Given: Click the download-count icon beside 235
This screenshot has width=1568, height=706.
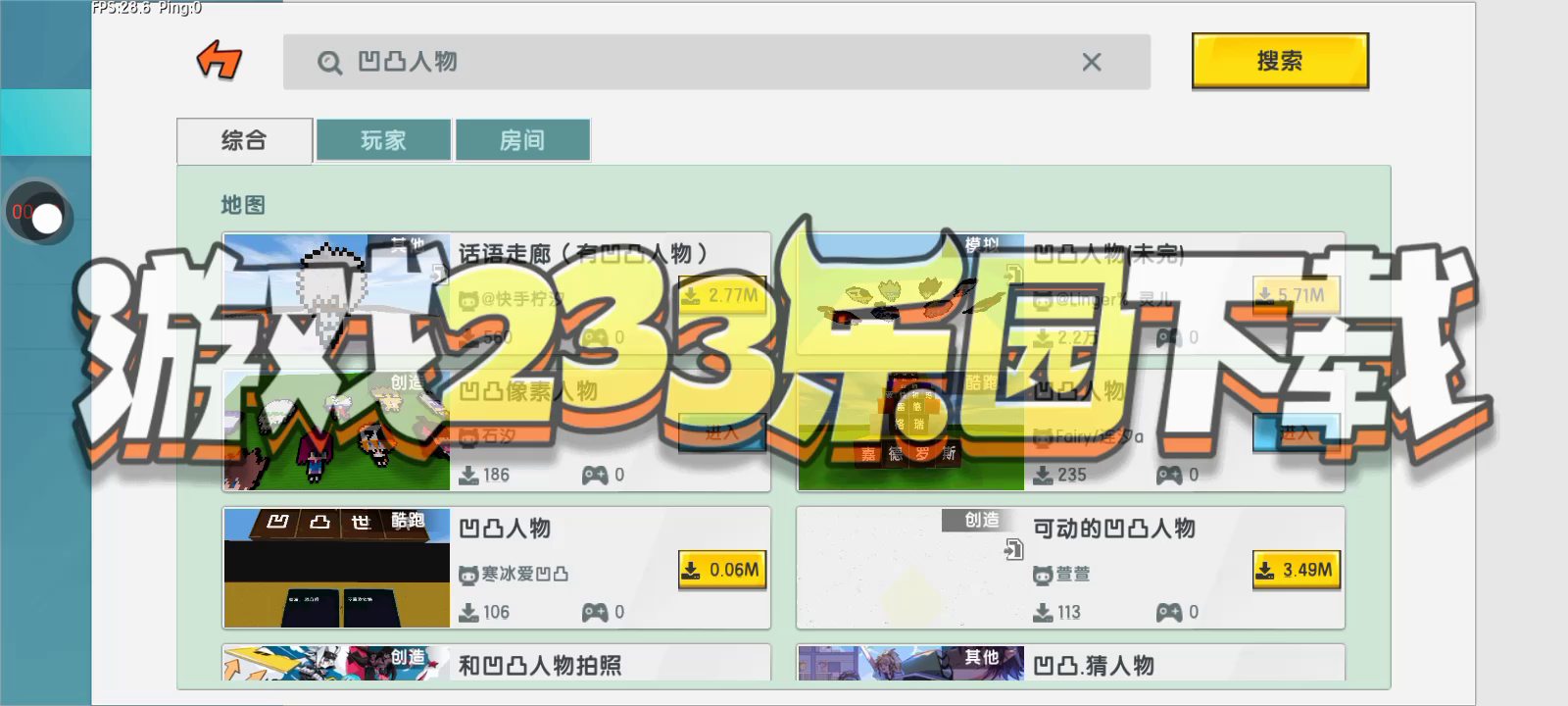Looking at the screenshot, I should (1044, 476).
